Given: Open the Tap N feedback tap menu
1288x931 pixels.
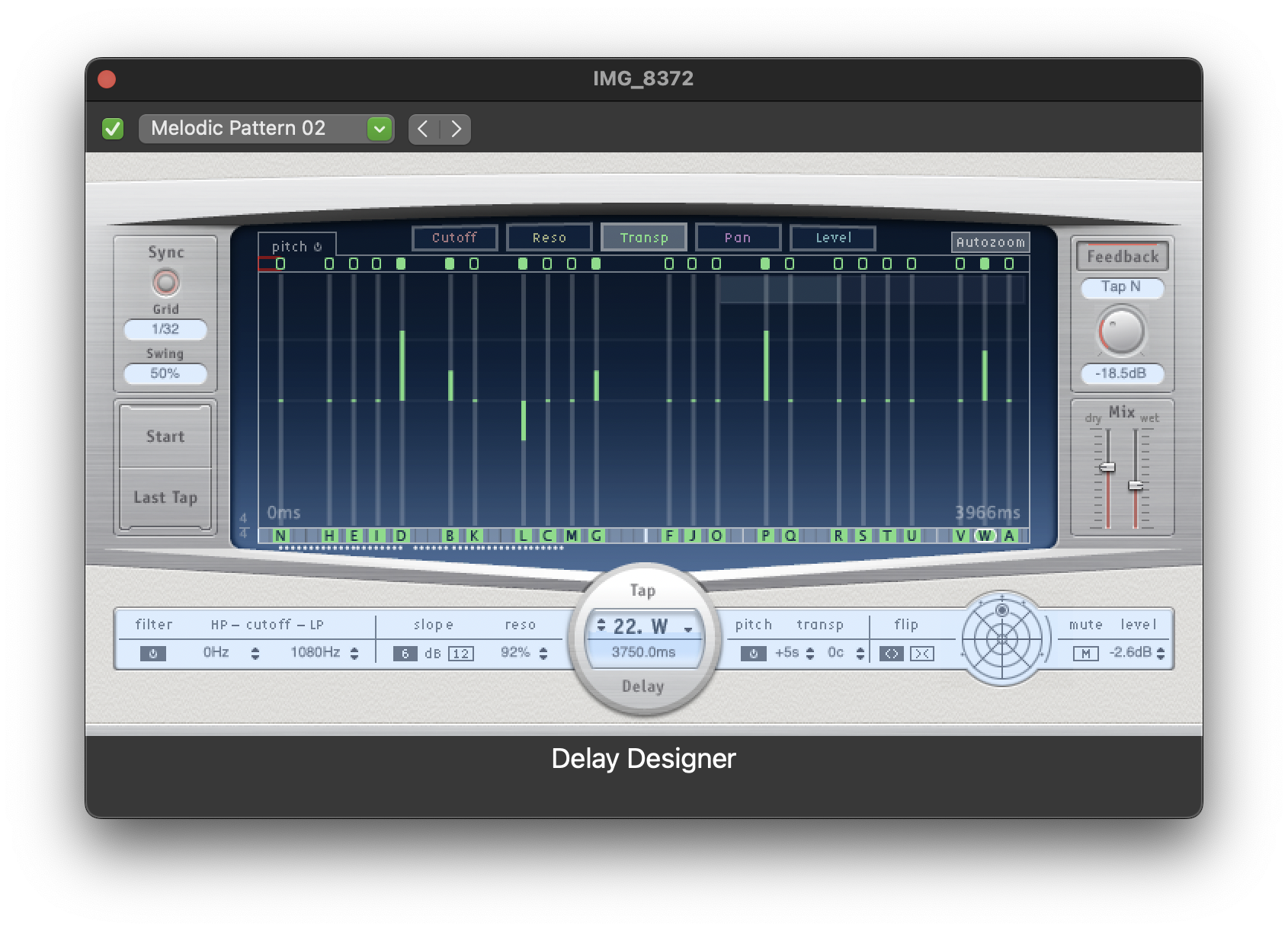Looking at the screenshot, I should 1121,287.
